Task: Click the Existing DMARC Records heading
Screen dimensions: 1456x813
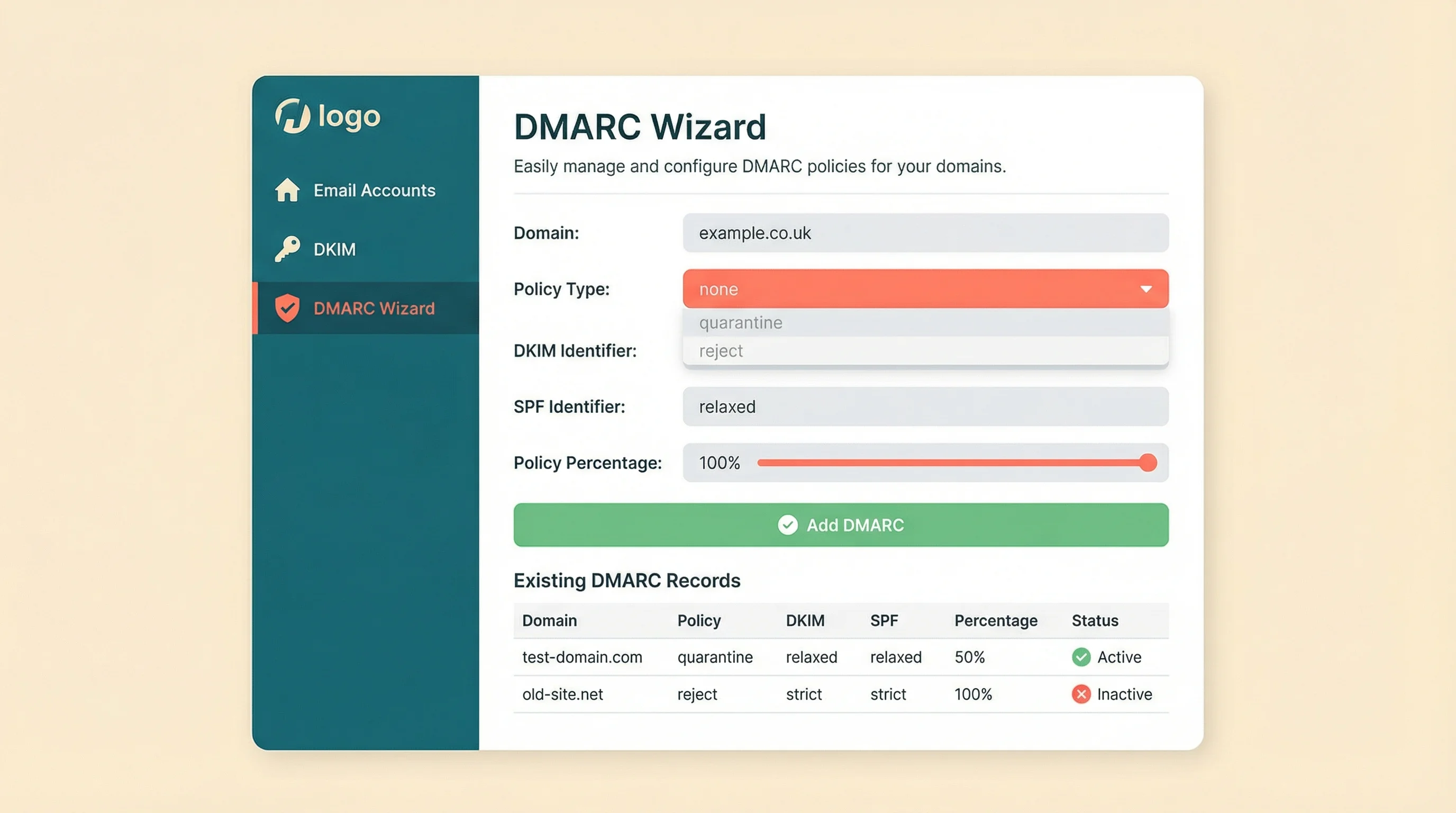Action: coord(627,580)
